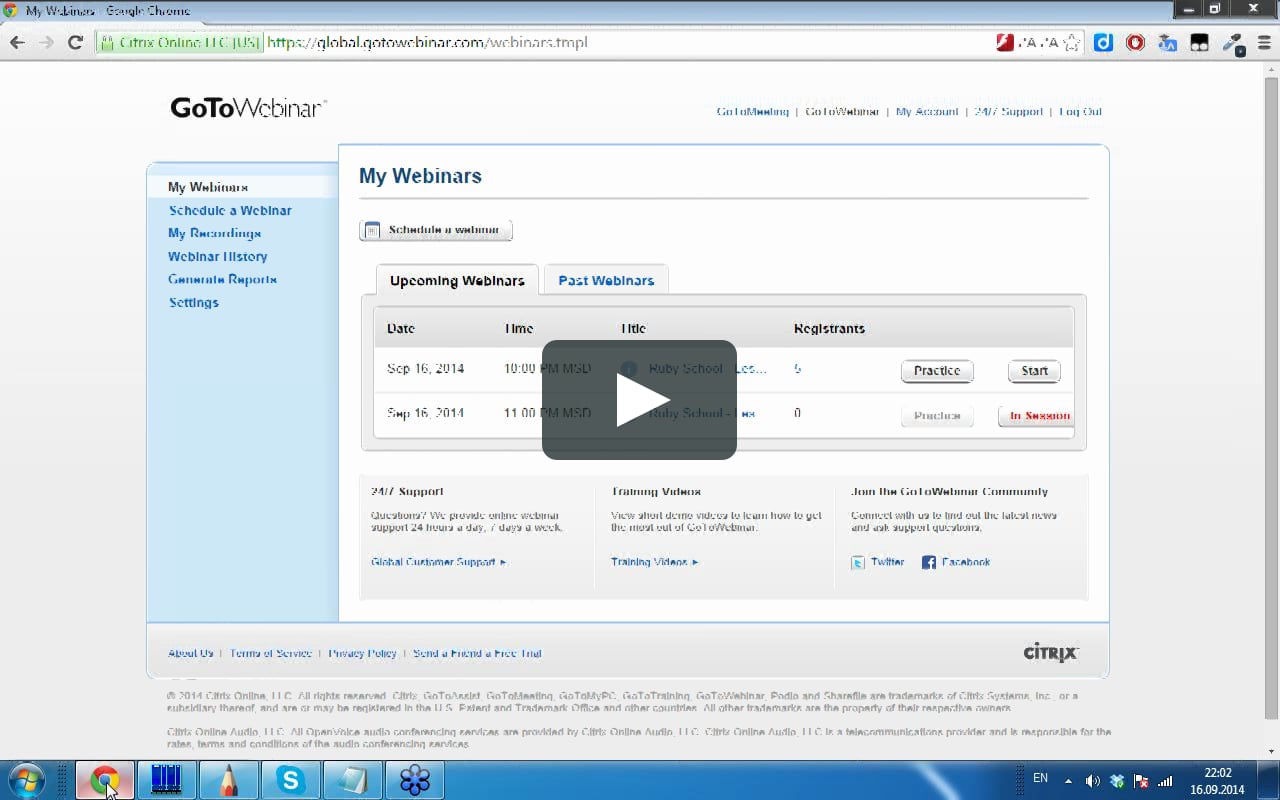The height and width of the screenshot is (800, 1280).
Task: Click the browser address bar URL
Action: coord(428,43)
